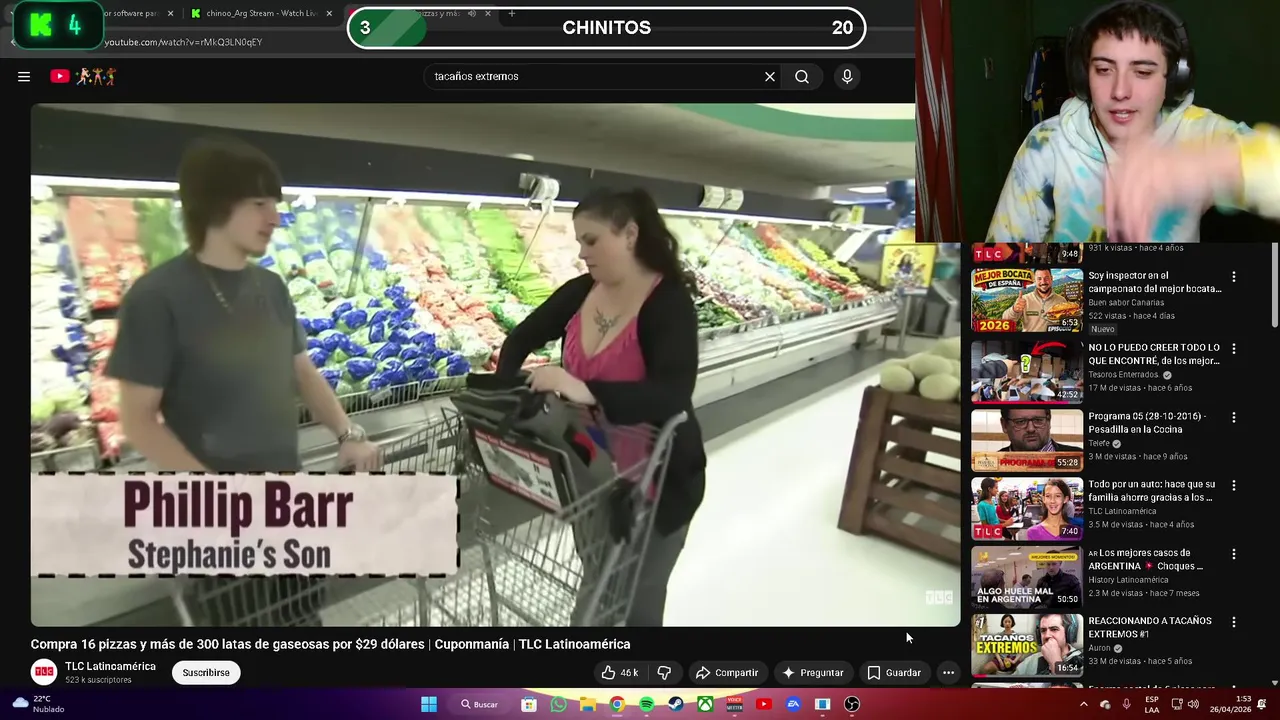
Task: Run search with the magnifier button
Action: pyautogui.click(x=802, y=76)
